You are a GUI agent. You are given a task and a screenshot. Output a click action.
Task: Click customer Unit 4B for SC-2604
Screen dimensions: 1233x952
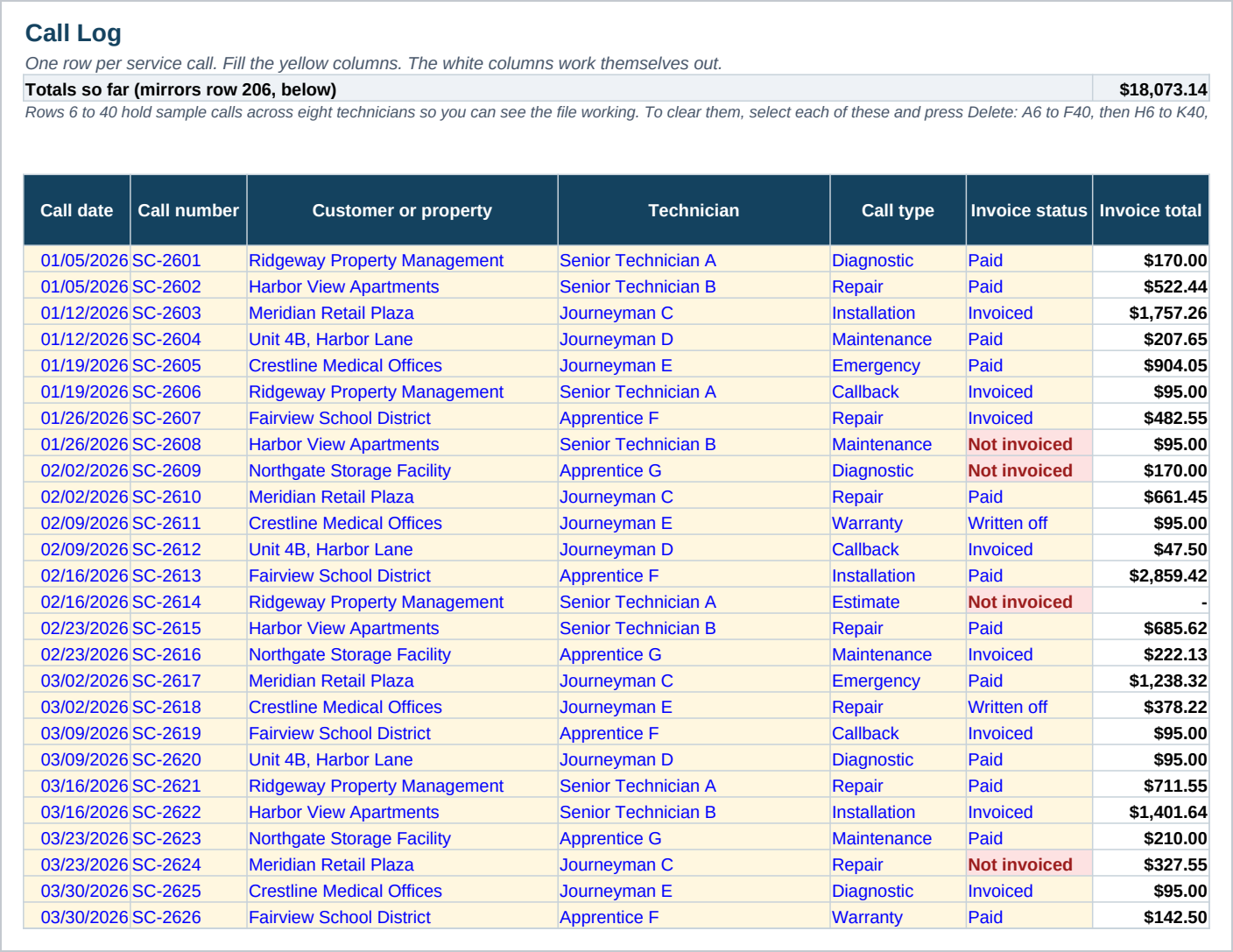[402, 339]
